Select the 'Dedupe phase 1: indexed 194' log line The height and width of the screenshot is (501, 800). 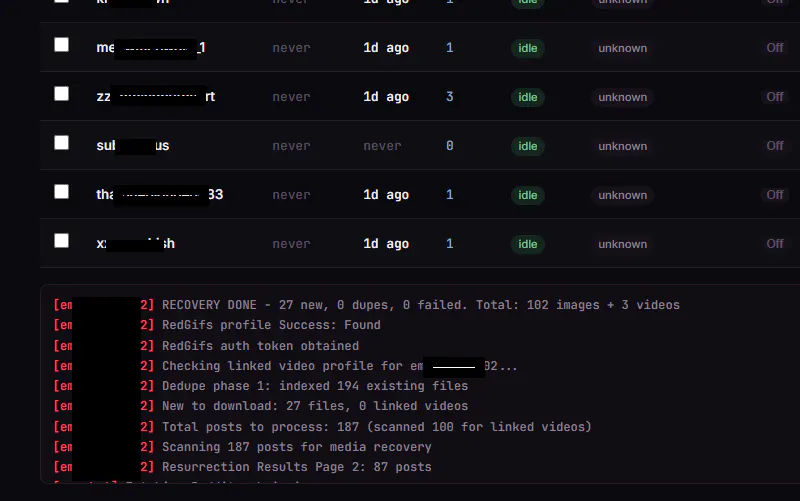(261, 386)
